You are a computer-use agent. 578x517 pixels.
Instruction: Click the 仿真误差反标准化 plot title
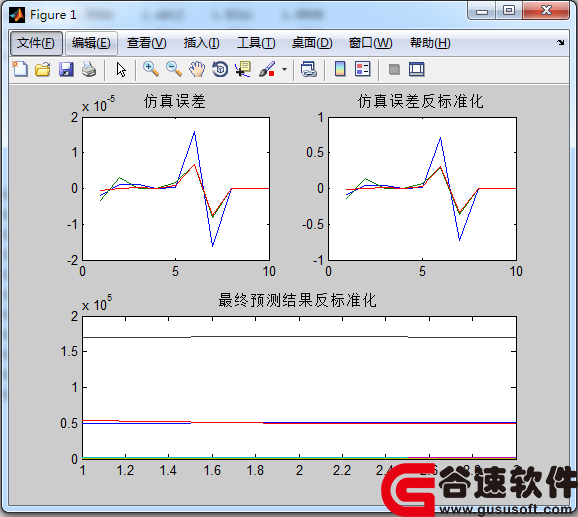pos(420,101)
